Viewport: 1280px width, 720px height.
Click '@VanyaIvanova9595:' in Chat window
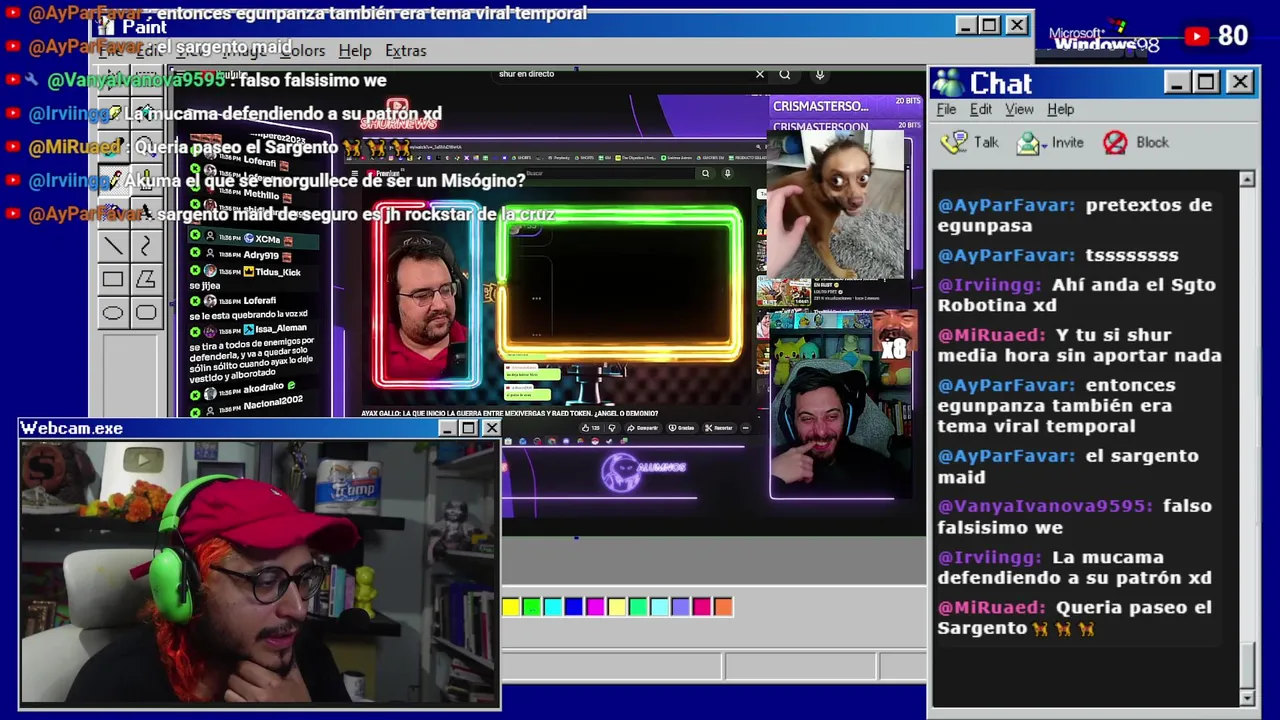click(x=1045, y=506)
